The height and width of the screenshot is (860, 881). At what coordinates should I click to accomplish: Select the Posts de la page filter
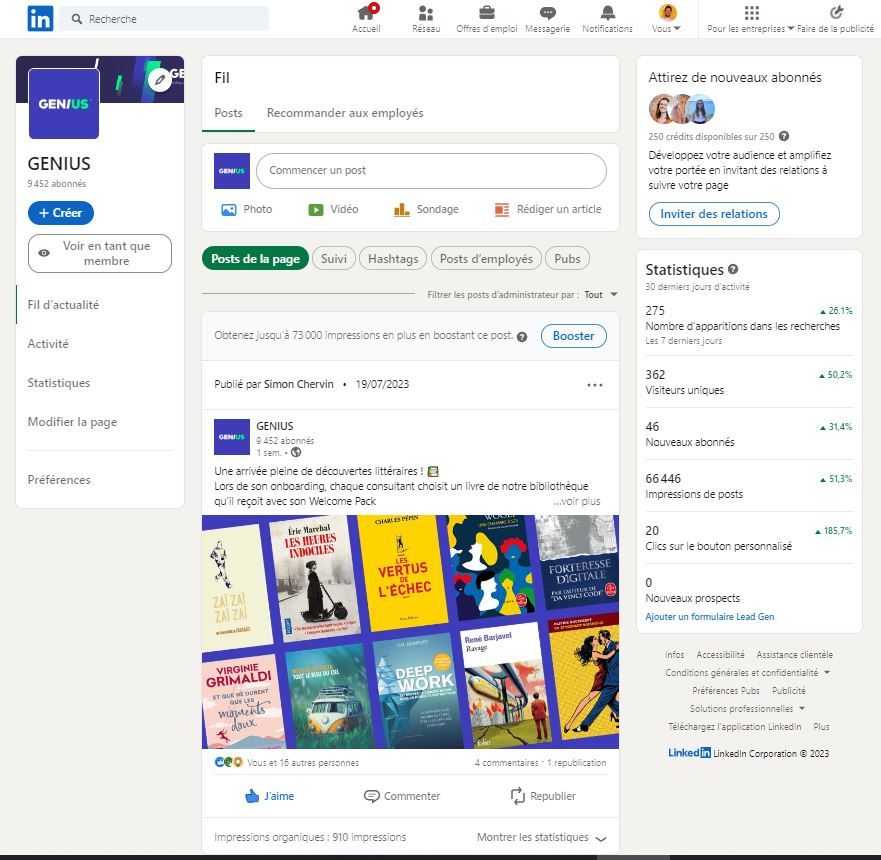tap(255, 258)
